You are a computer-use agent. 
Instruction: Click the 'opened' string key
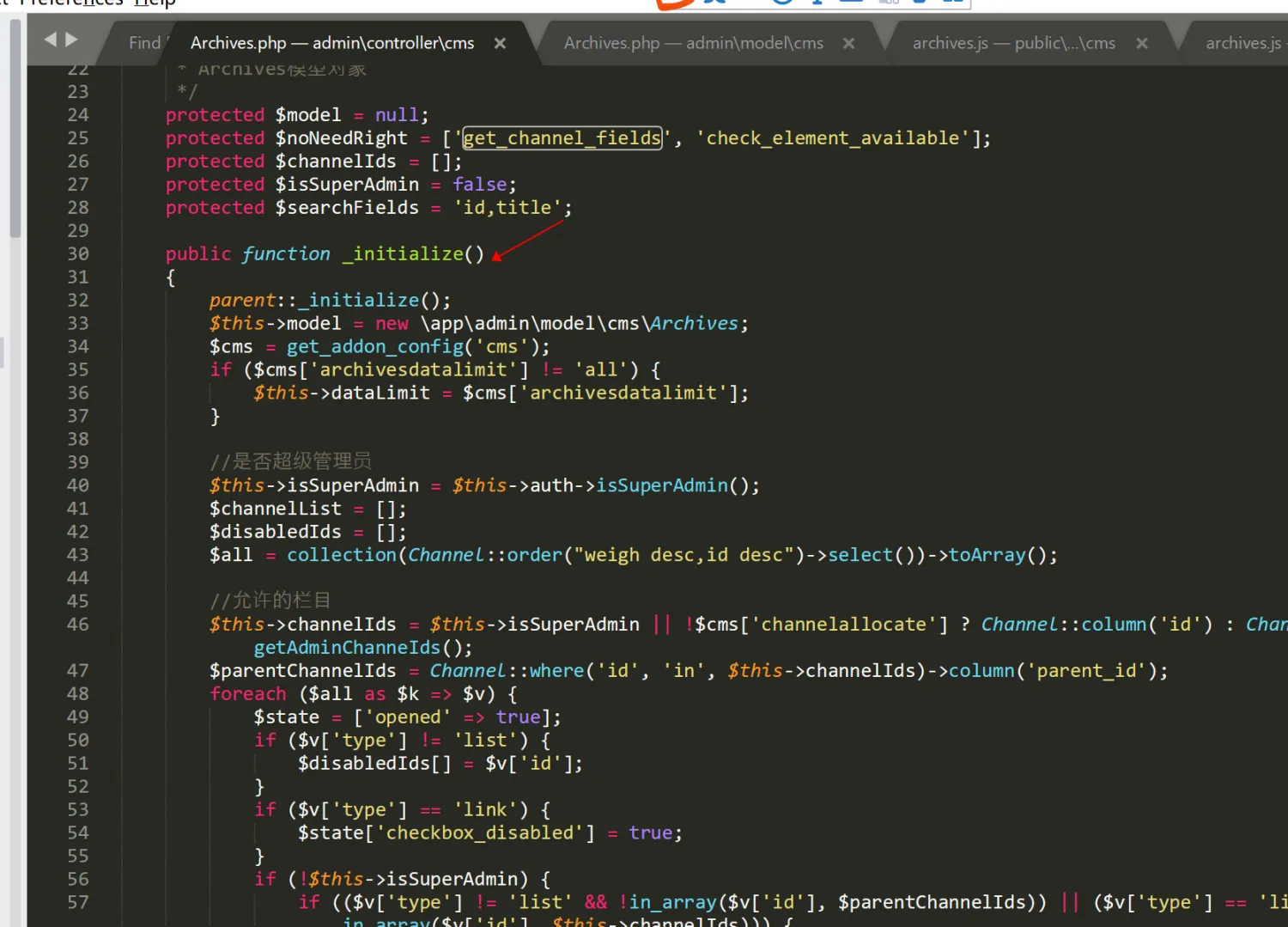click(408, 718)
